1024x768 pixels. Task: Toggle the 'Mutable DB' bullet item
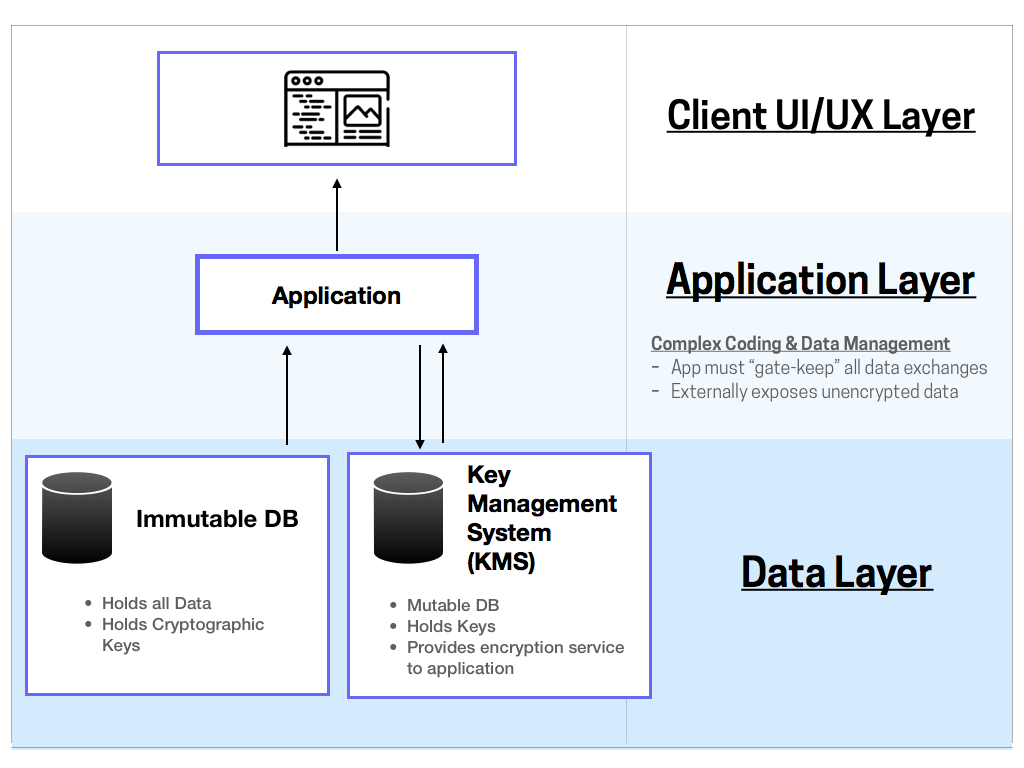pyautogui.click(x=452, y=605)
